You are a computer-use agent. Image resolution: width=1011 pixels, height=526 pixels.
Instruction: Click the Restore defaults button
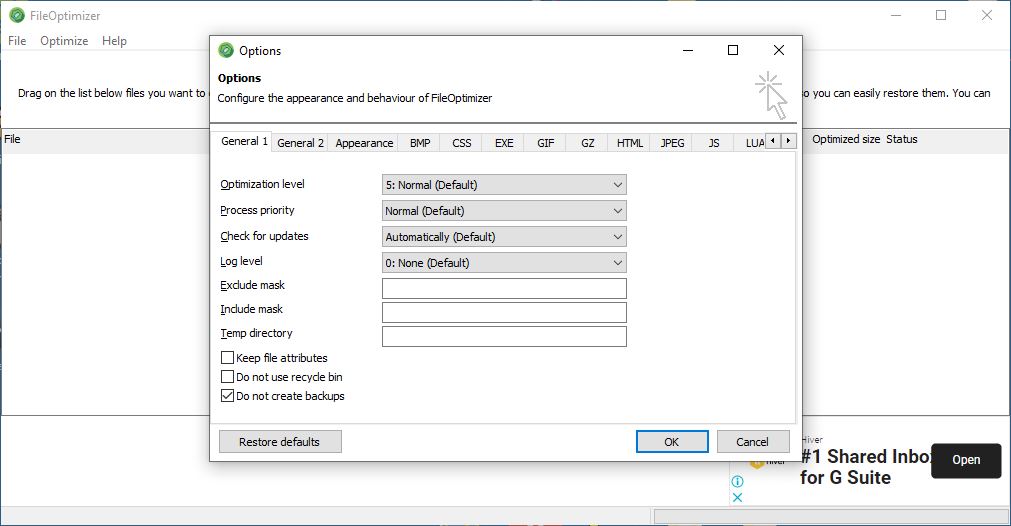coord(280,442)
